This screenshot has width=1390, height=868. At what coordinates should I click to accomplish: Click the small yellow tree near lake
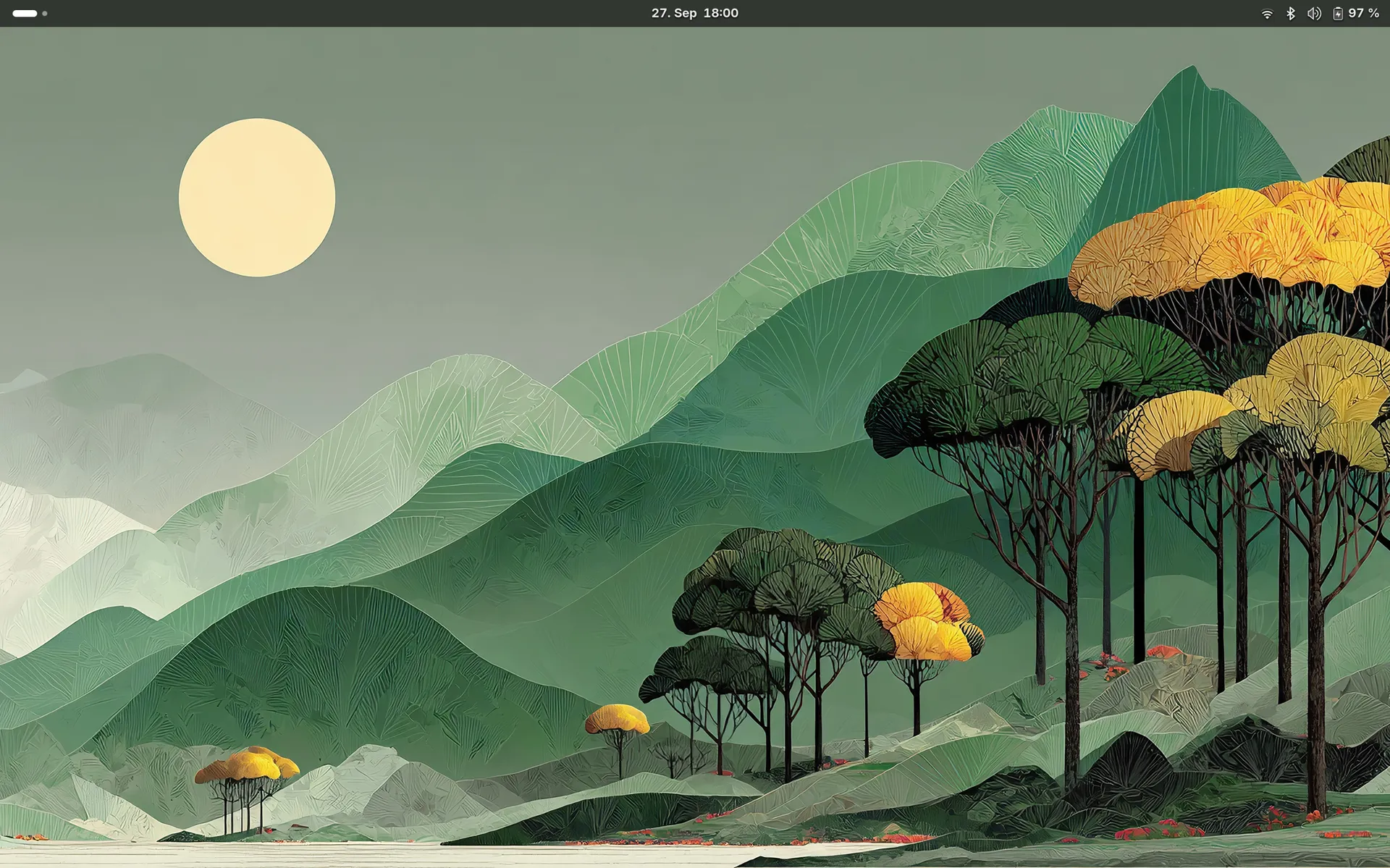tap(248, 765)
